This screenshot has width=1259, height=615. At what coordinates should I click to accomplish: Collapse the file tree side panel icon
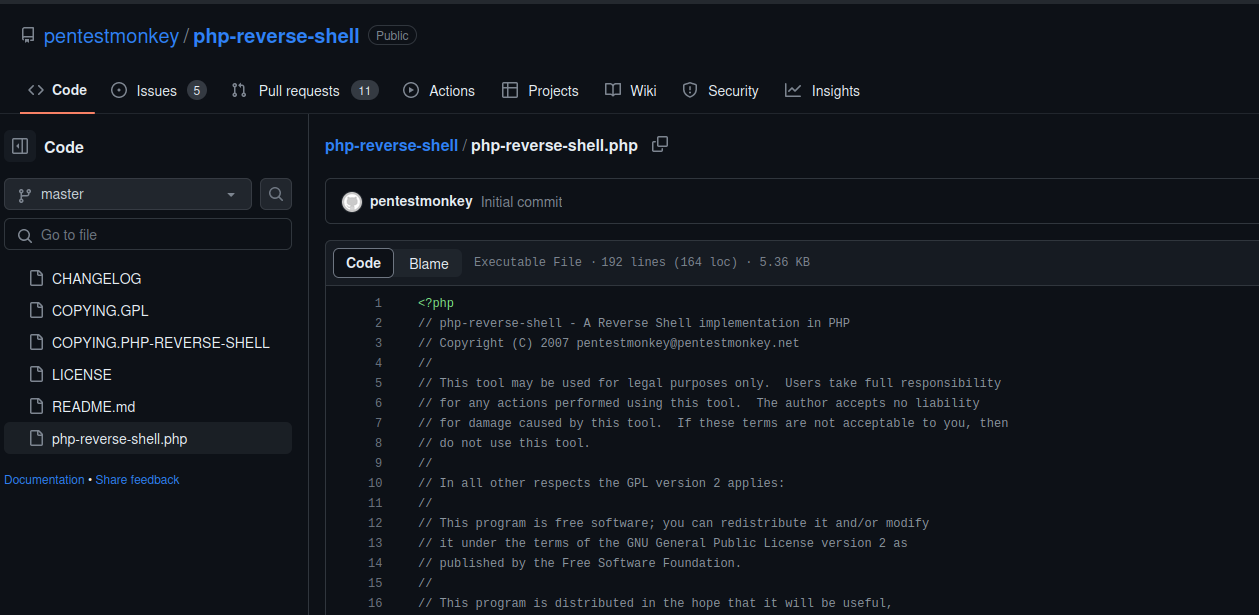pos(20,147)
